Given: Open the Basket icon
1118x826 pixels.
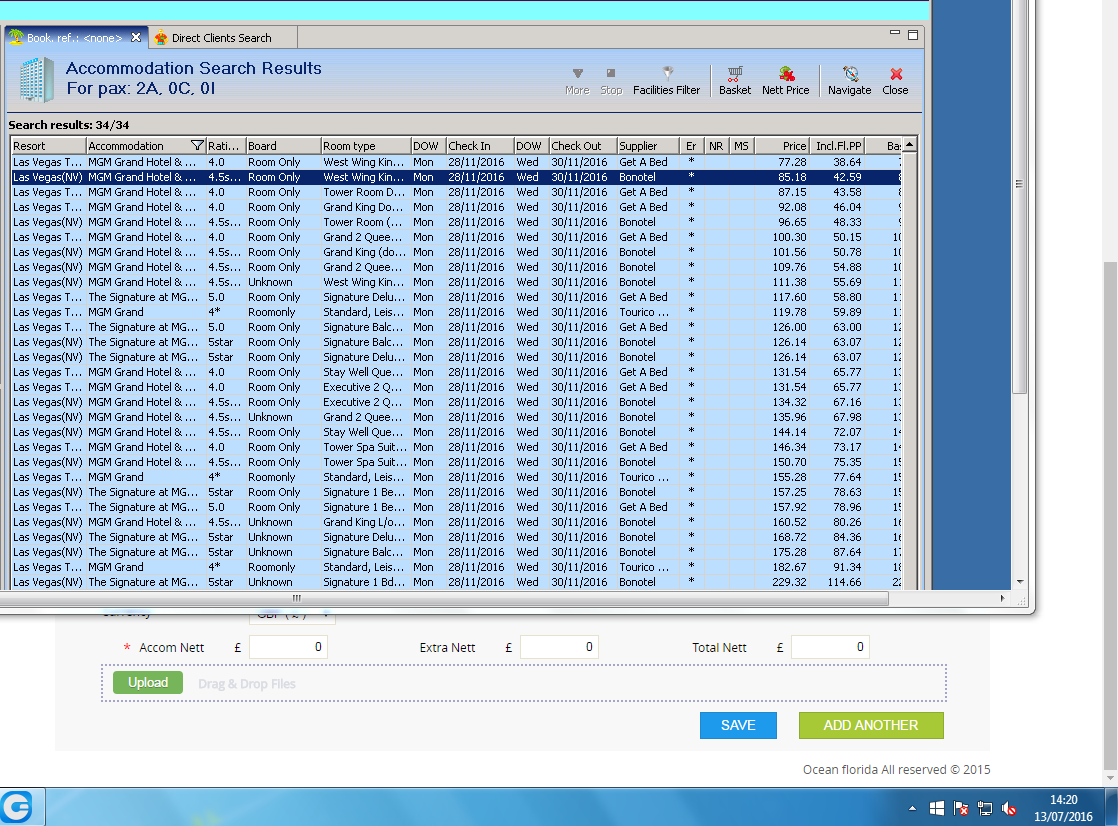Looking at the screenshot, I should (x=735, y=81).
